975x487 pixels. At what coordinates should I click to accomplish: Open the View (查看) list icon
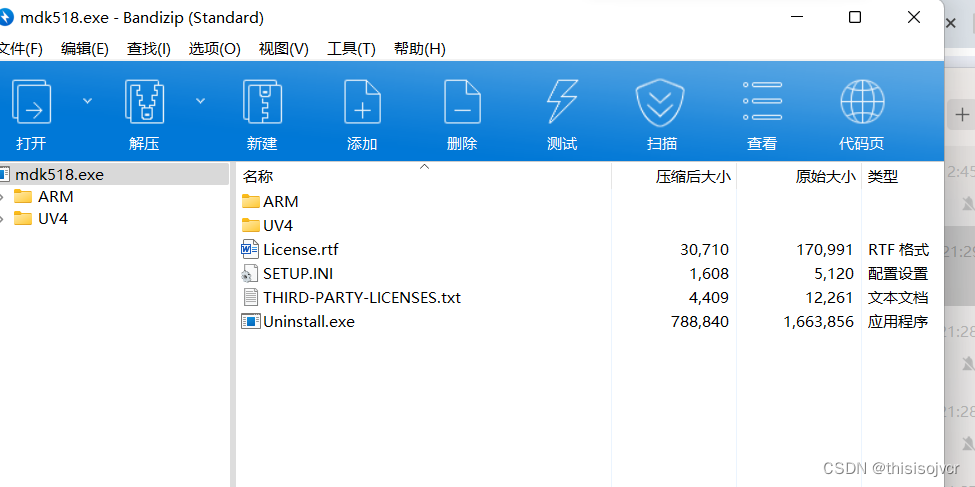click(762, 101)
